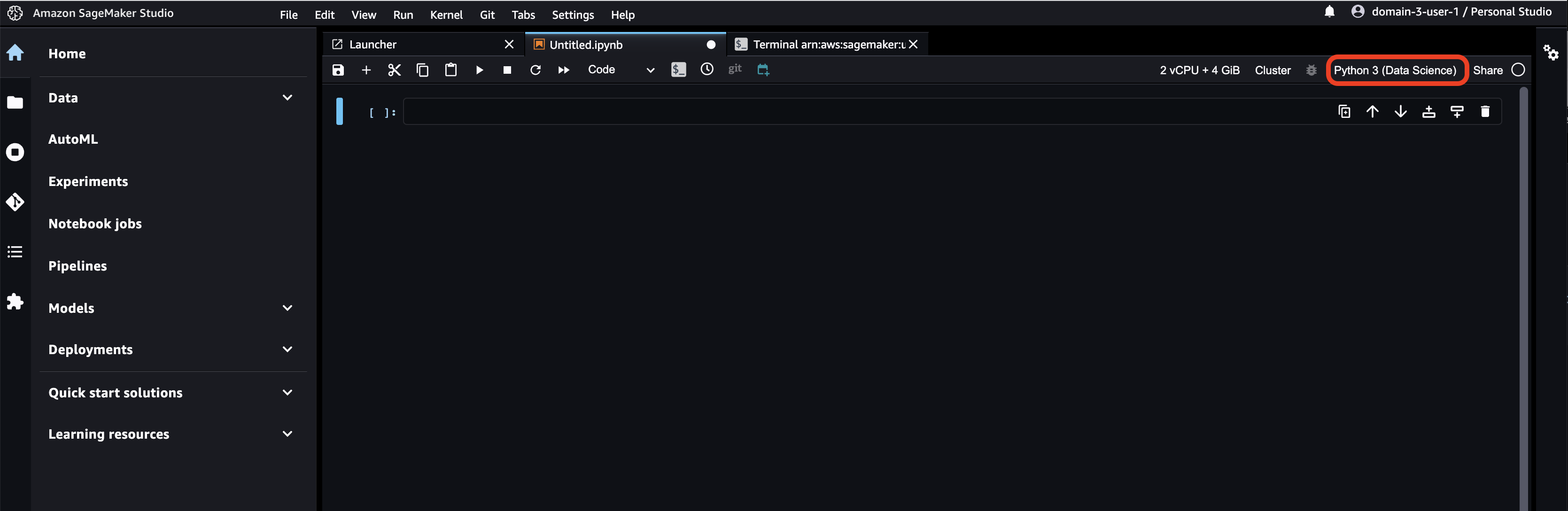Viewport: 1568px width, 511px height.
Task: Click into the empty notebook code cell
Action: (852, 112)
